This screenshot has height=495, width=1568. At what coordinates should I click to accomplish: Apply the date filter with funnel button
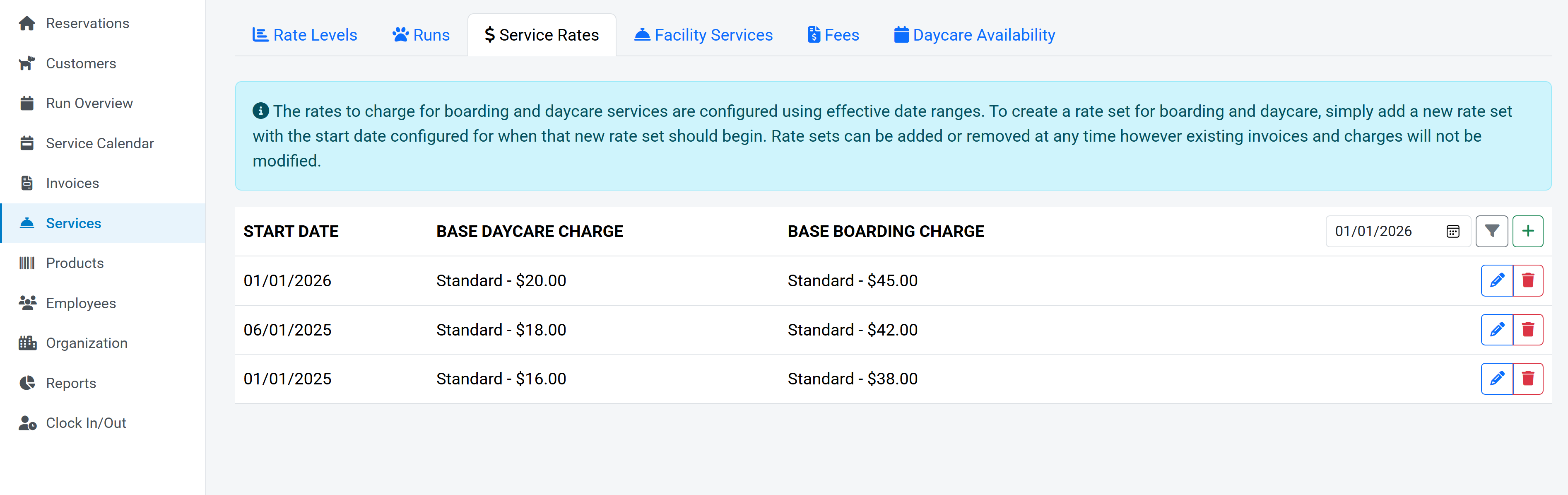click(1492, 232)
